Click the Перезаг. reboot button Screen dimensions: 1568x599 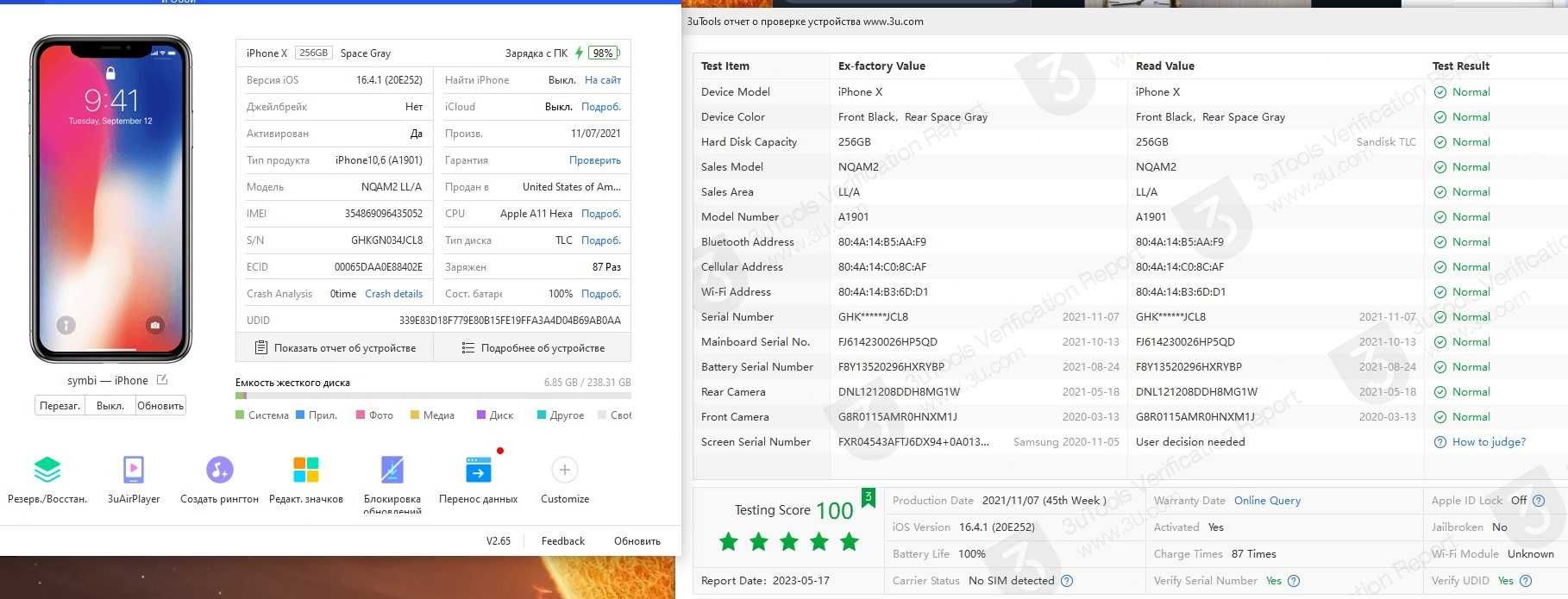(60, 405)
